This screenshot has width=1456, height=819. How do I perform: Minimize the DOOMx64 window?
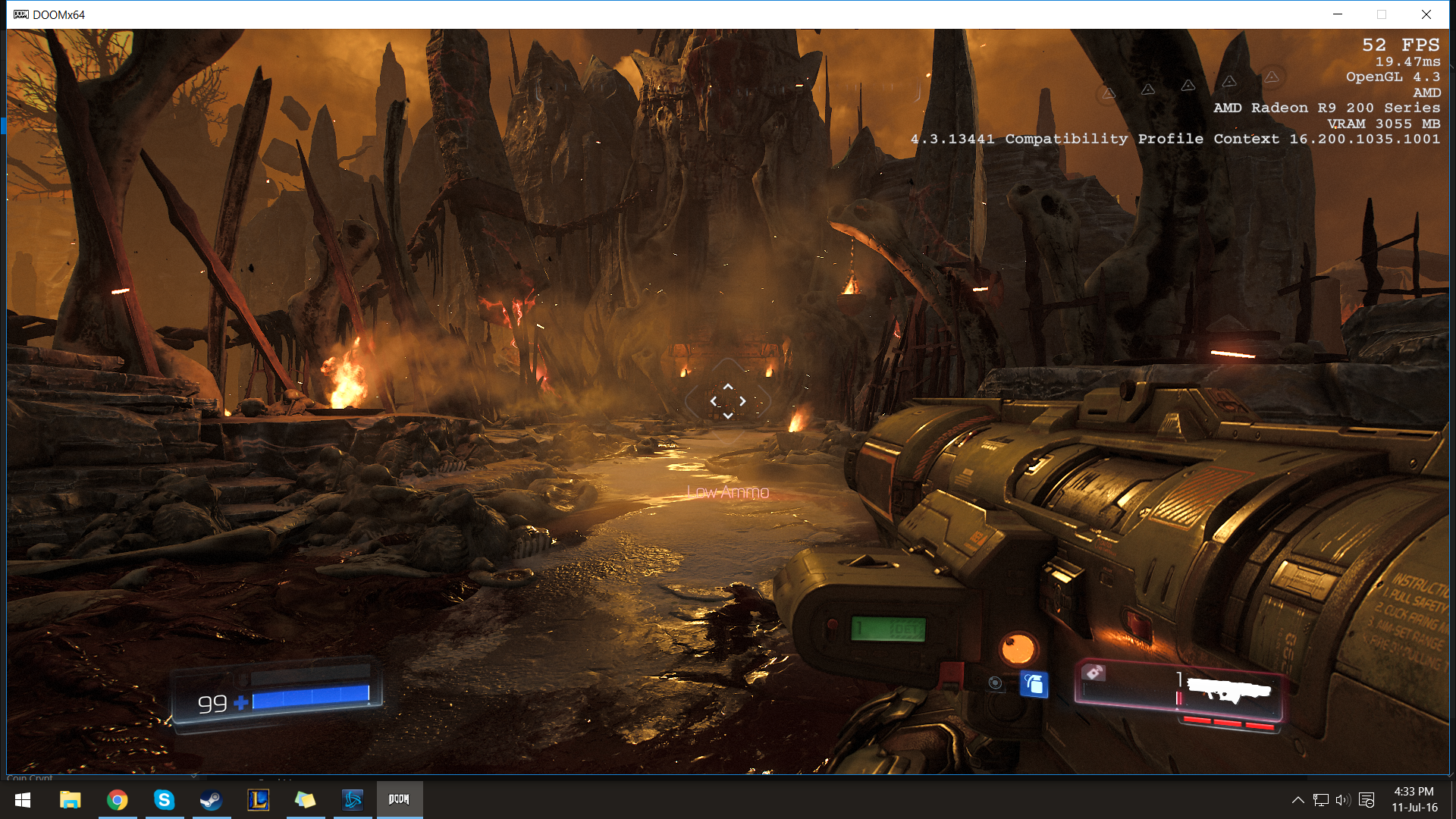tap(1338, 14)
